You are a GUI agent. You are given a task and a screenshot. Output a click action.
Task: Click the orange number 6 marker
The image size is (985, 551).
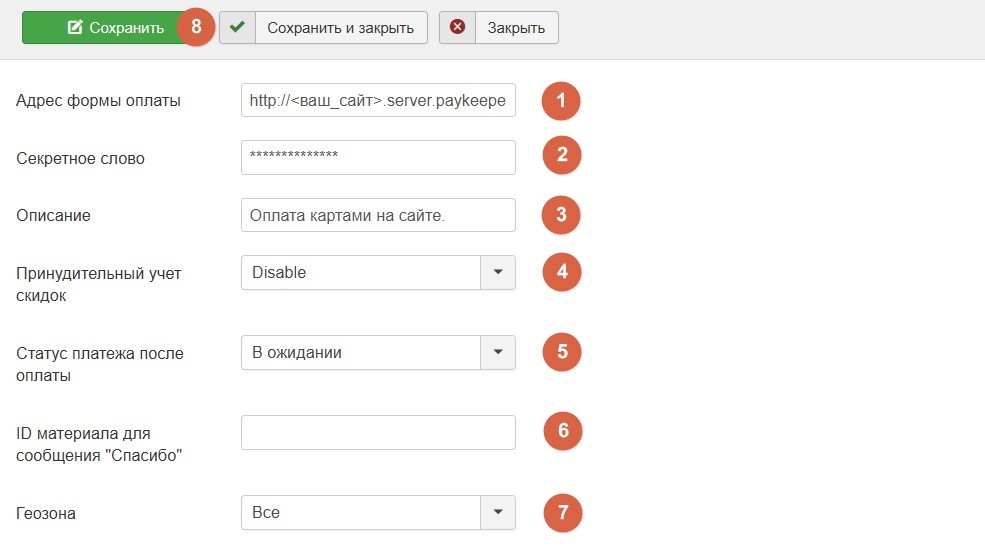[562, 431]
